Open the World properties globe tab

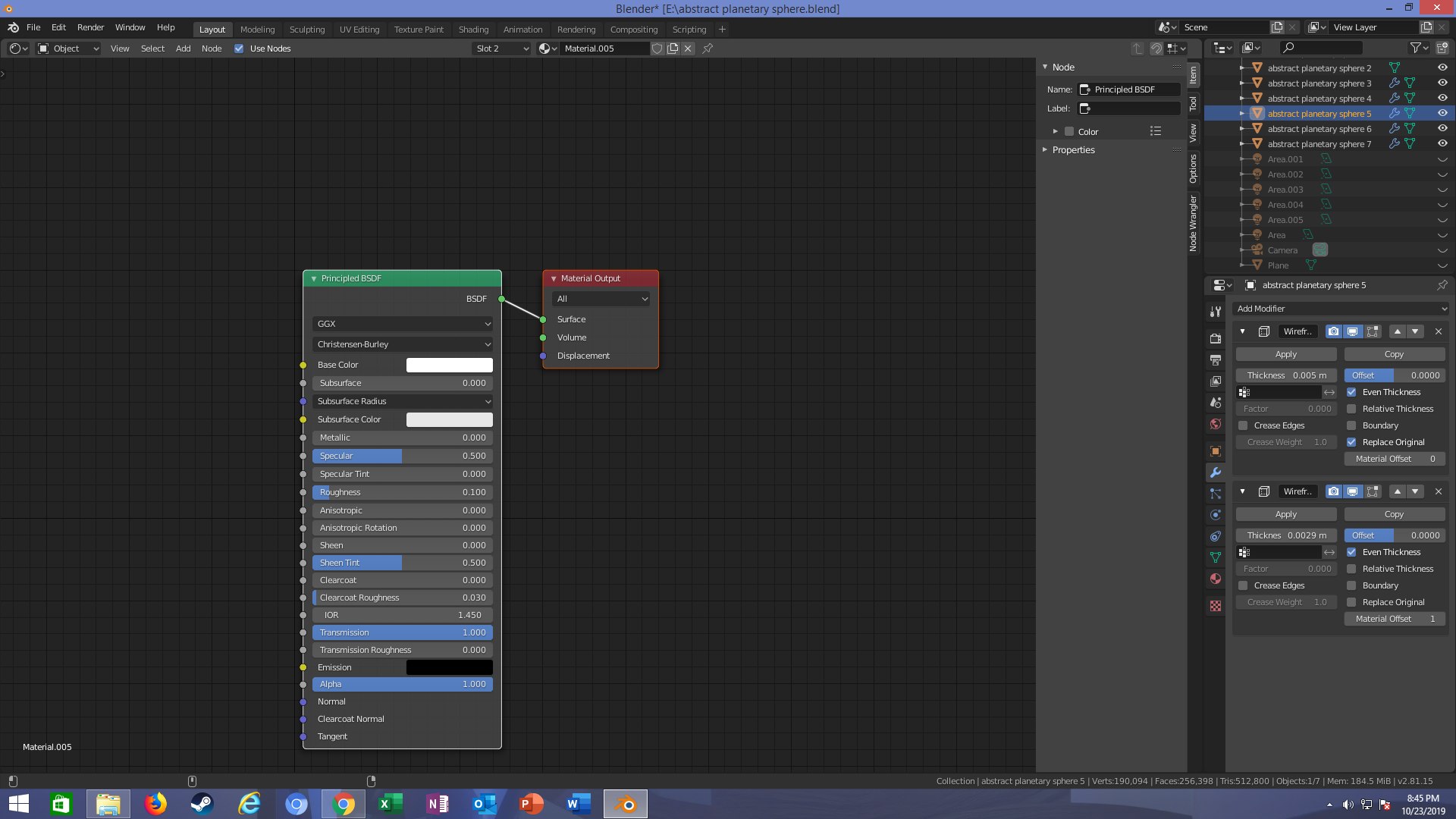(x=1216, y=424)
